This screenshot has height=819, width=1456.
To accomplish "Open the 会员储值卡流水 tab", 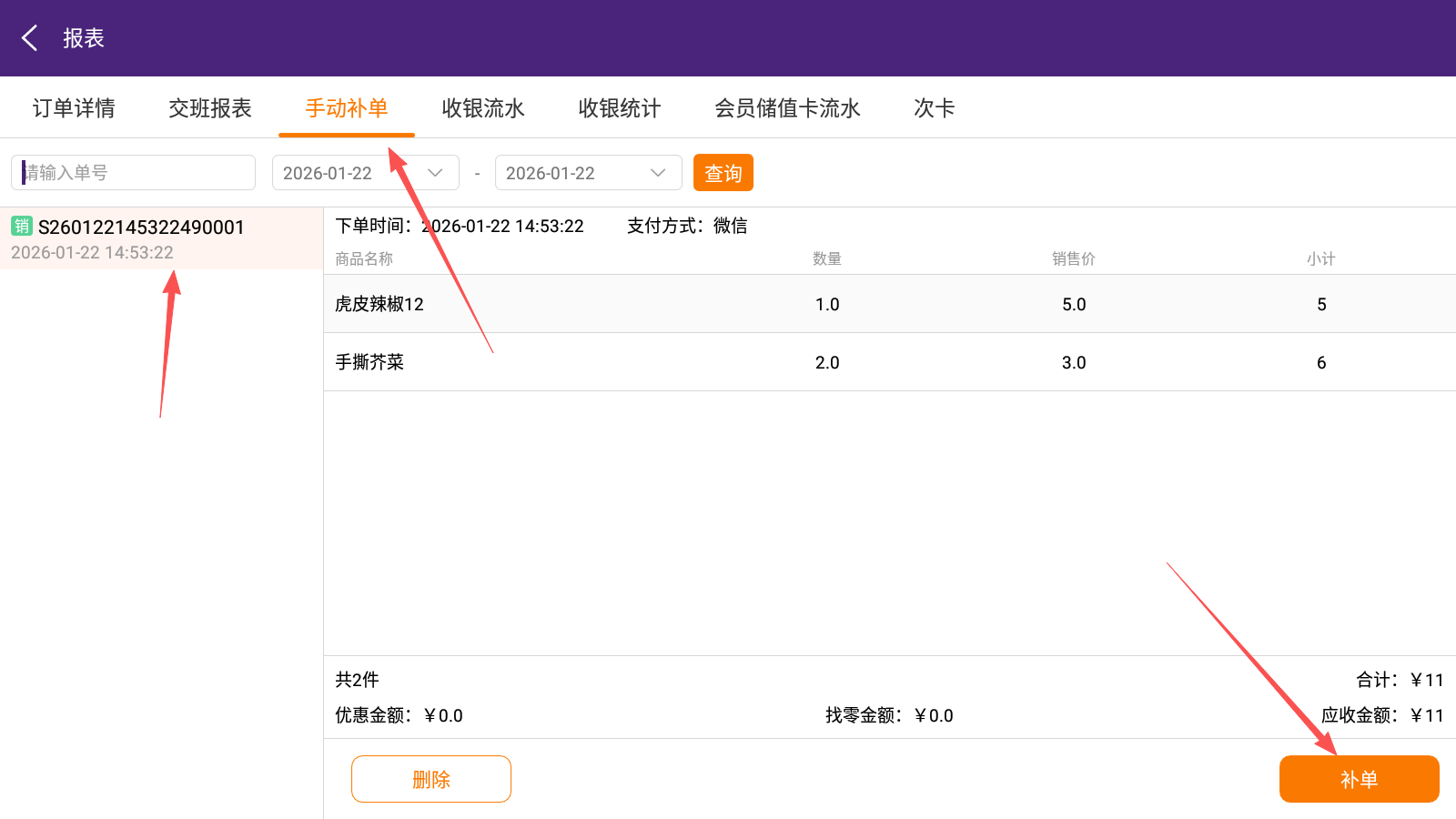I will [x=787, y=108].
